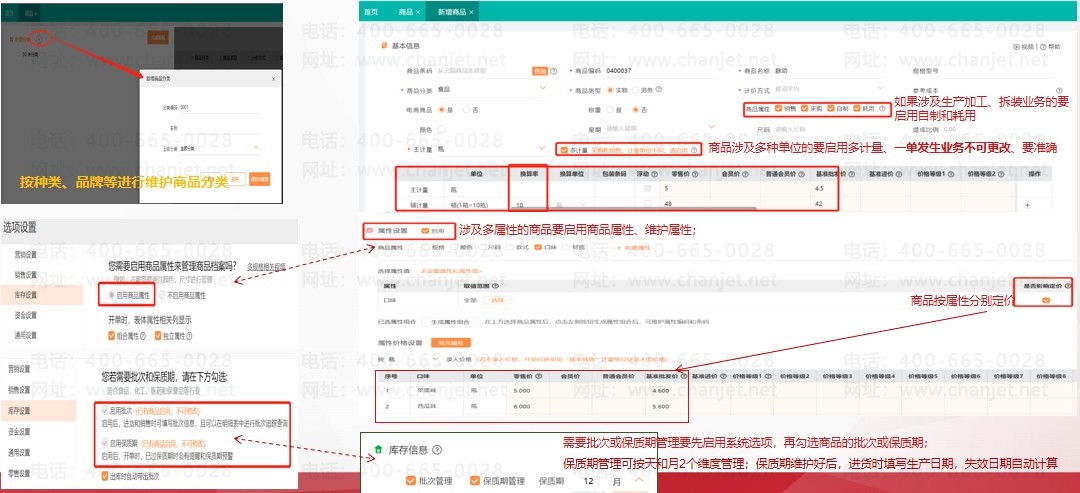The height and width of the screenshot is (493, 1080).
Task: Click the 查询 button beside 商品条码
Action: click(539, 71)
